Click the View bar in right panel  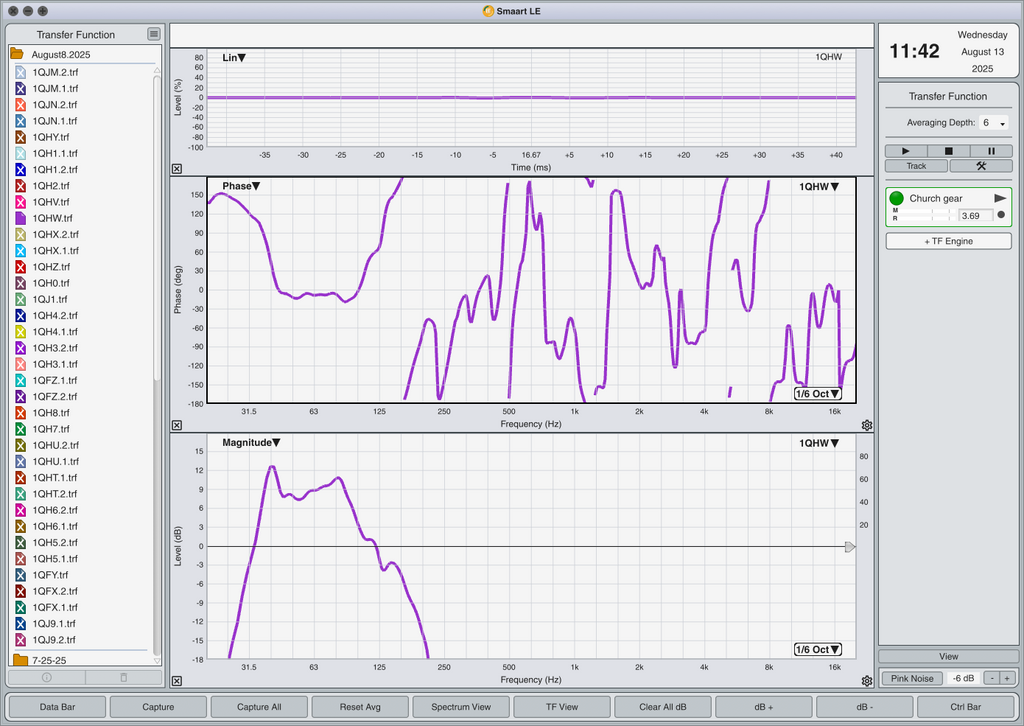948,656
